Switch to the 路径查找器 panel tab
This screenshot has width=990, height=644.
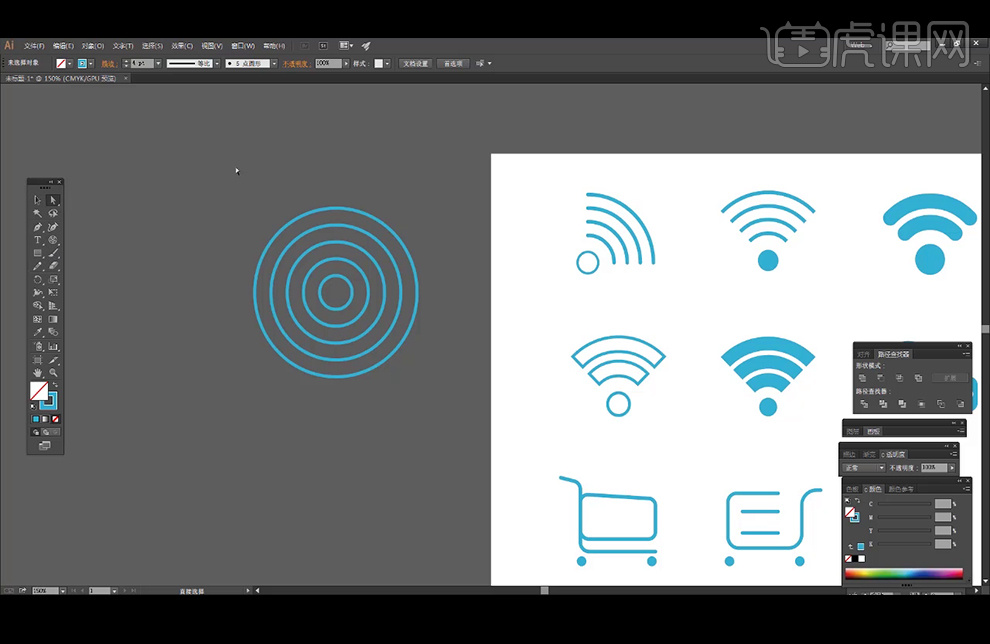(x=894, y=354)
